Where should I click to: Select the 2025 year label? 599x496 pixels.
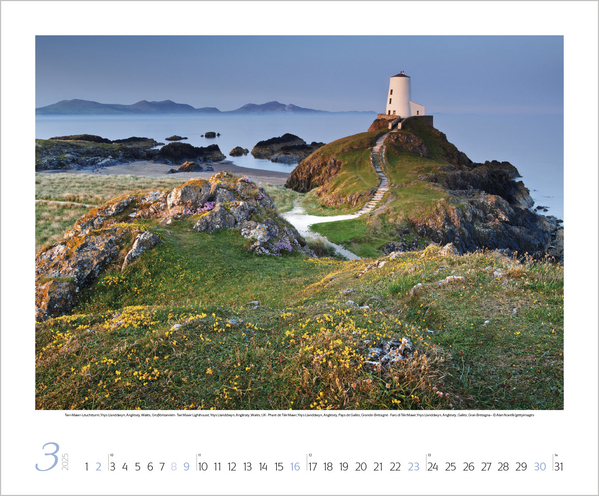tap(65, 462)
